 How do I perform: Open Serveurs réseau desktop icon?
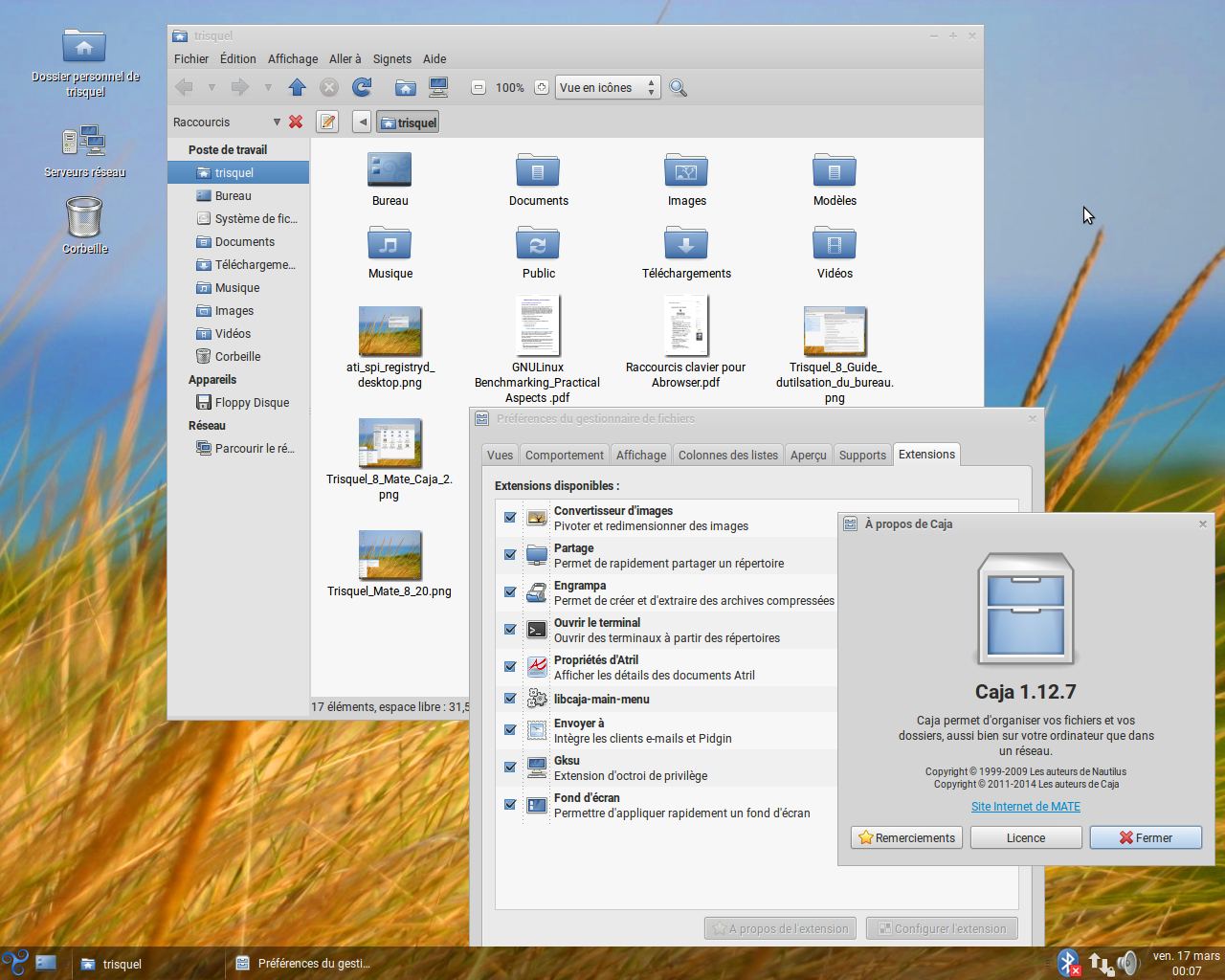tap(84, 141)
